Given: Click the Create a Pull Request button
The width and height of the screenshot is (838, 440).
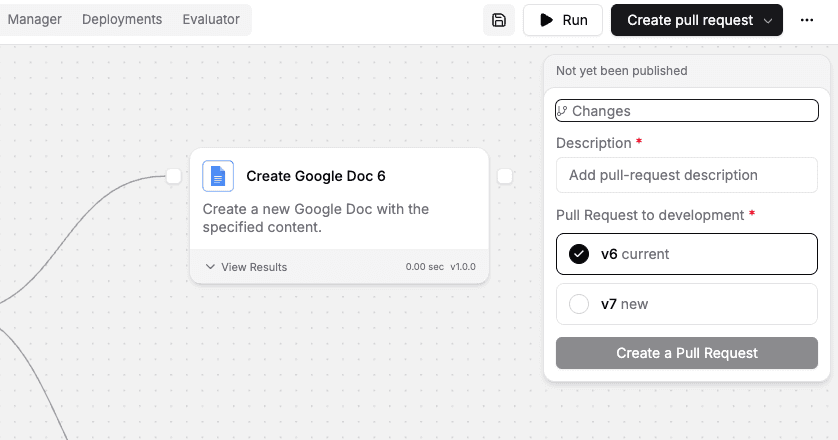Looking at the screenshot, I should (x=687, y=353).
